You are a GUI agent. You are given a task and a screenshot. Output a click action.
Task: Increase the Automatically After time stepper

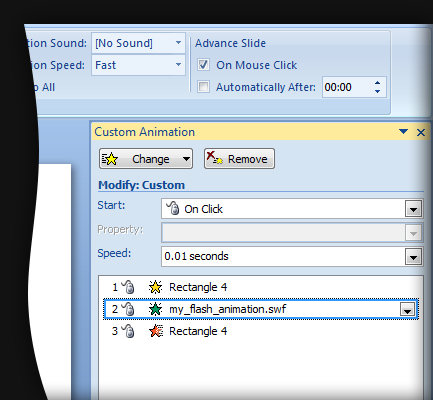tap(377, 83)
